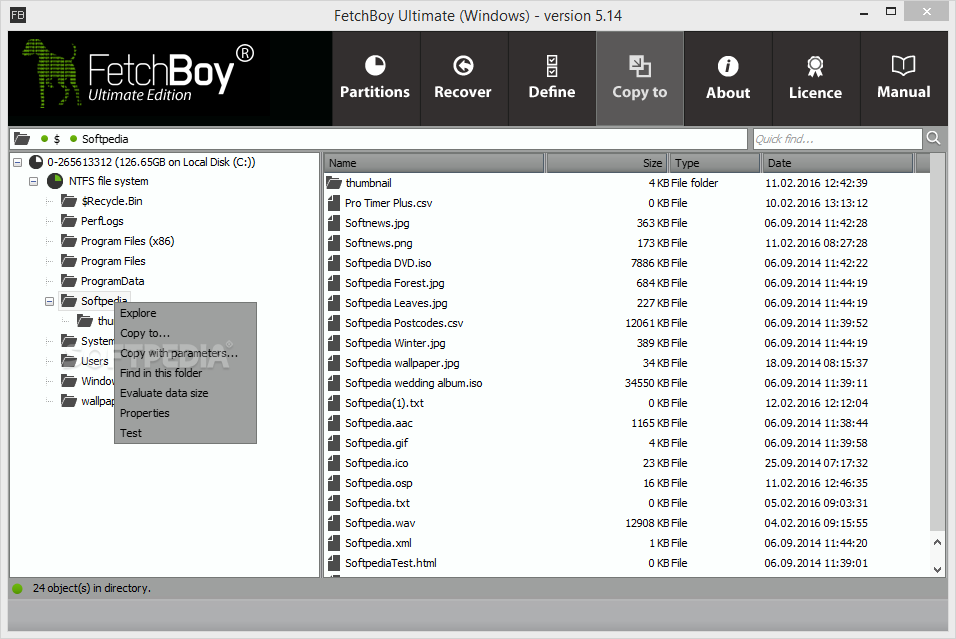
Task: Click the file list scroll up arrow
Action: (938, 542)
